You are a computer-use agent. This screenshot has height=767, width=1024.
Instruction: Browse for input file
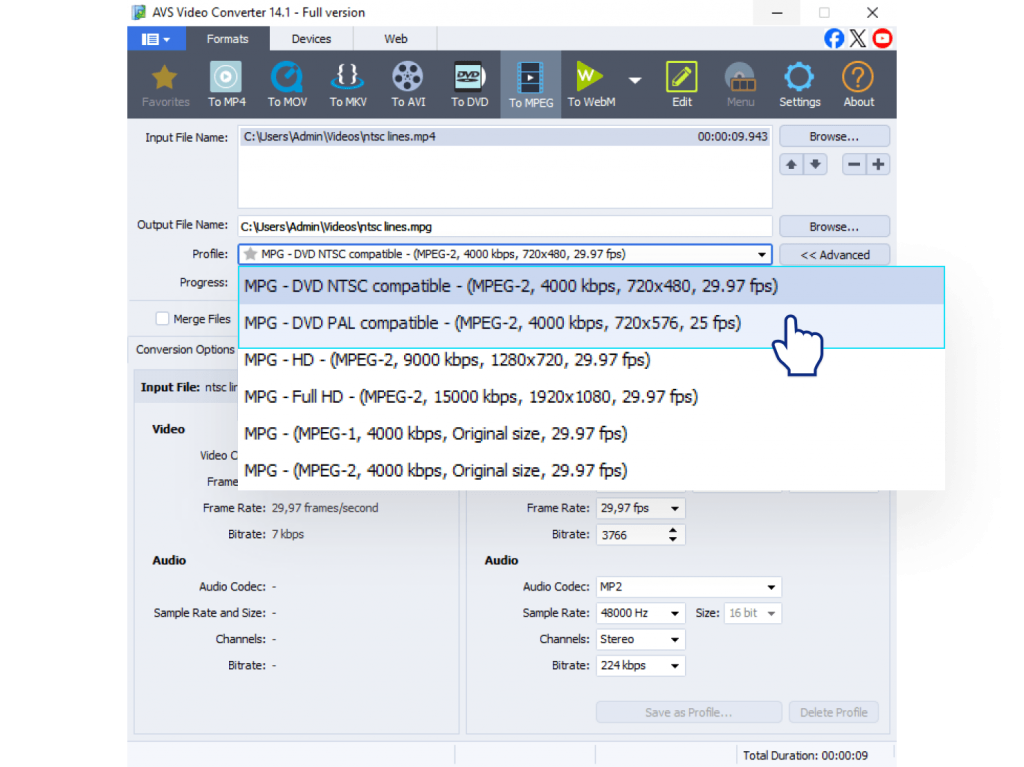834,137
